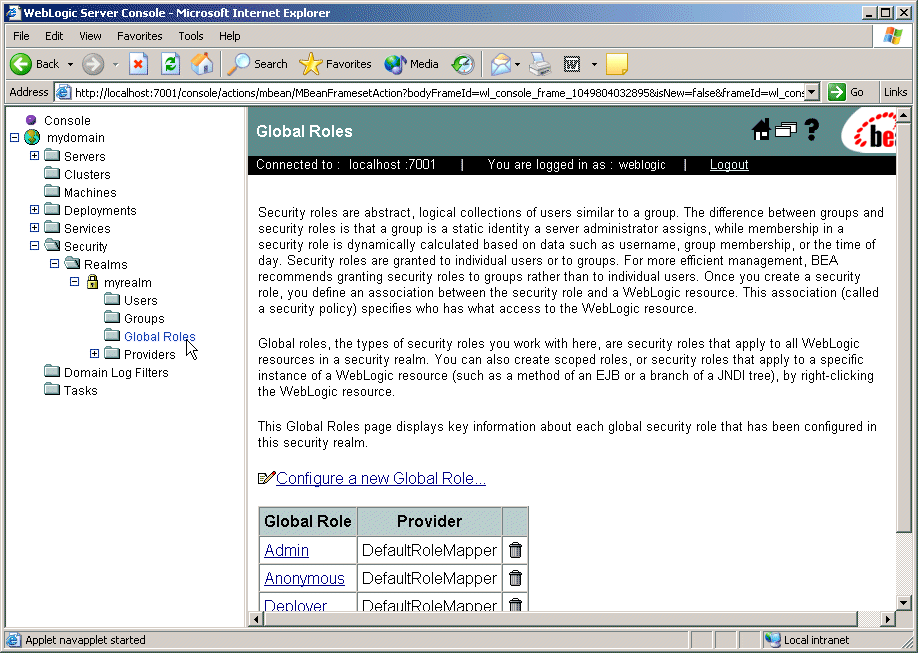Click the Logout link
Screen dimensions: 918x653
[x=729, y=165]
